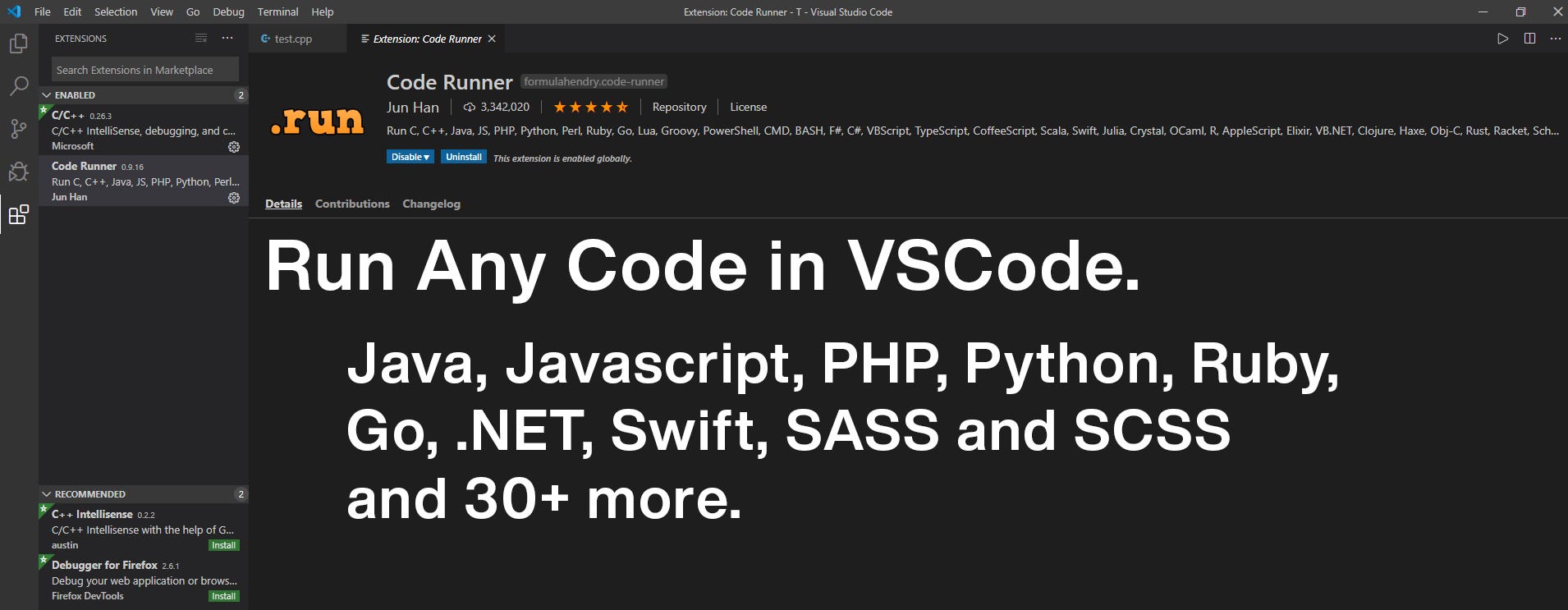Click the Microsoft publisher label

[73, 146]
